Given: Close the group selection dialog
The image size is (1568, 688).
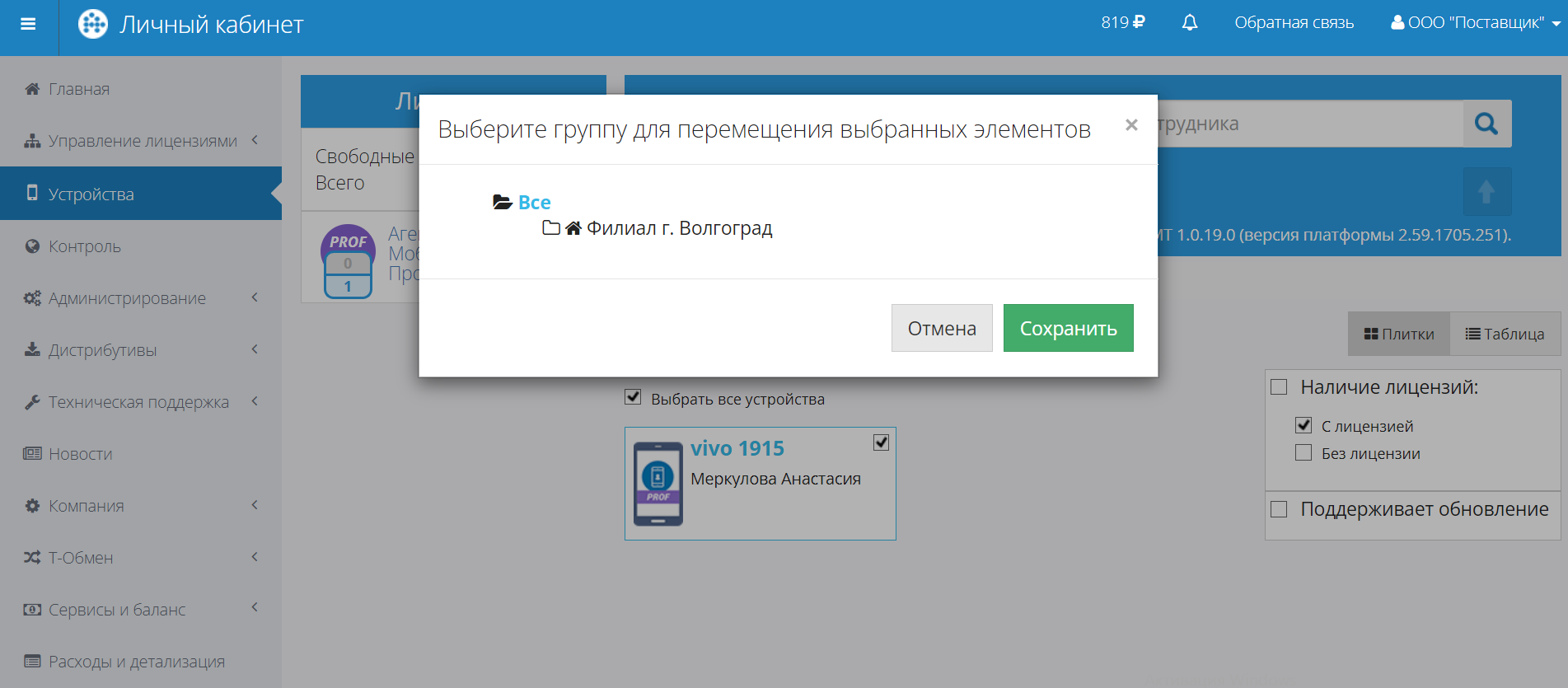Looking at the screenshot, I should tap(1131, 124).
